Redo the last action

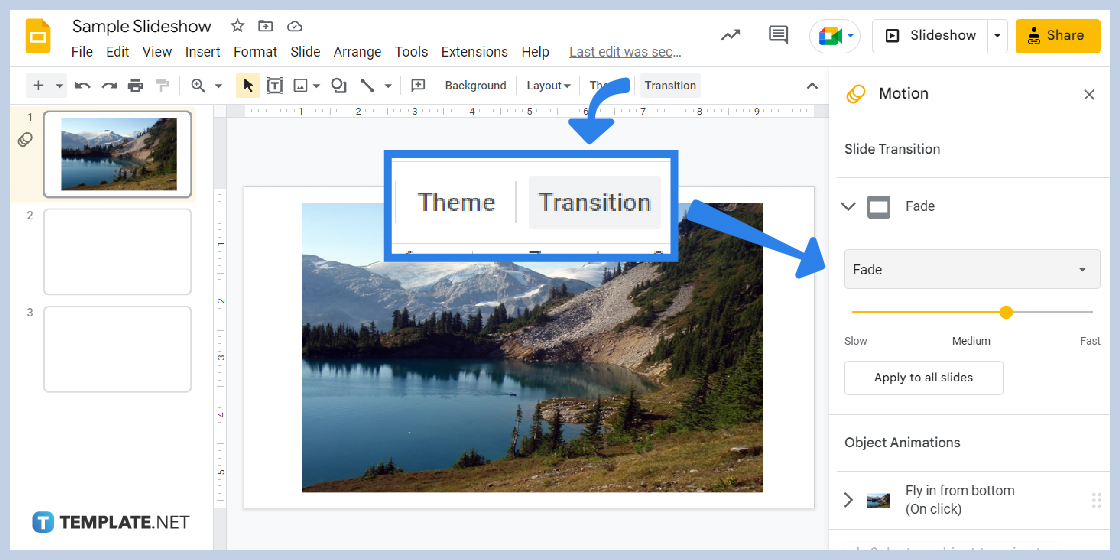click(x=109, y=86)
